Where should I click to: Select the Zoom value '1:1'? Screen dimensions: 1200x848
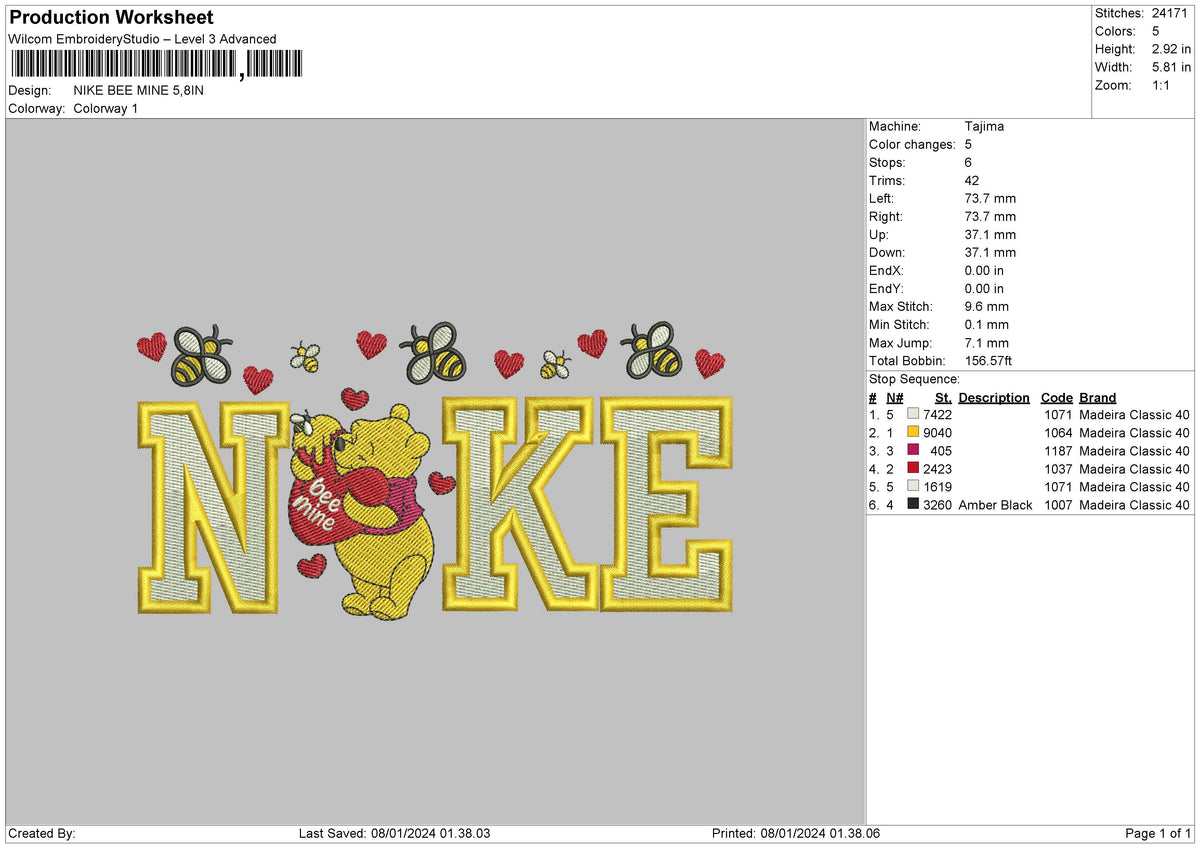1163,85
